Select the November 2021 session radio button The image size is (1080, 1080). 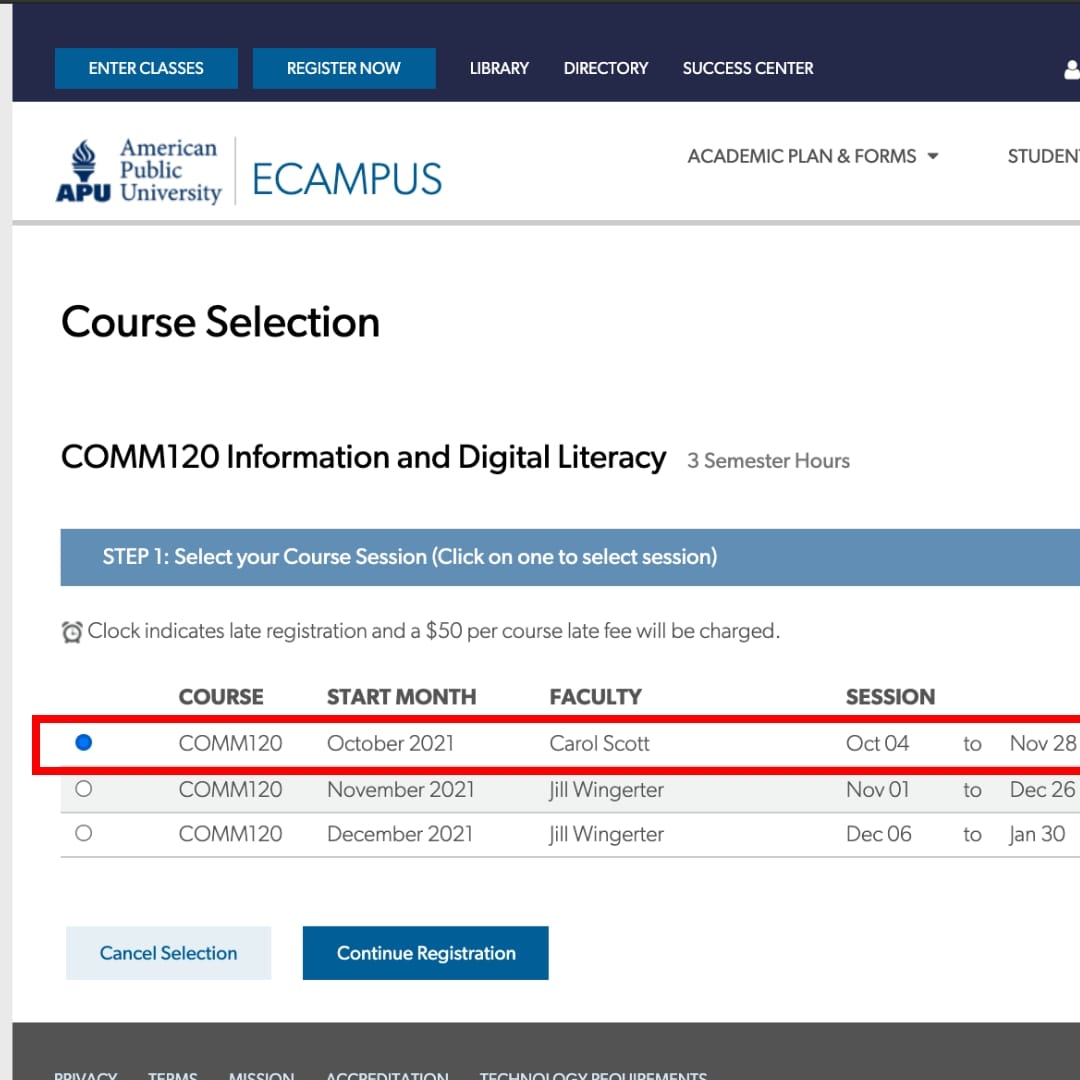84,789
